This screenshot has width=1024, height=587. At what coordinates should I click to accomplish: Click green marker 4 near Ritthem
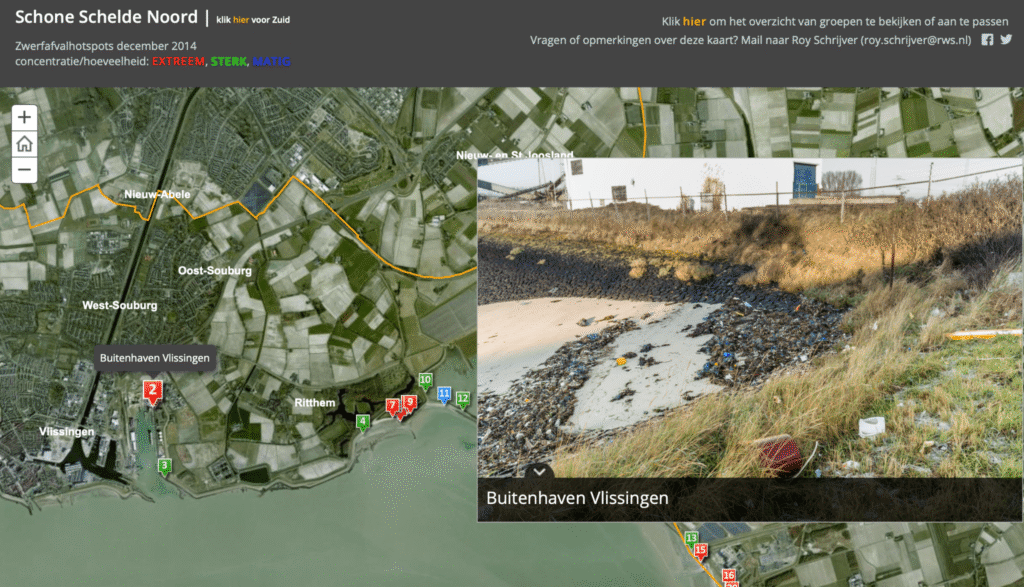tap(363, 422)
